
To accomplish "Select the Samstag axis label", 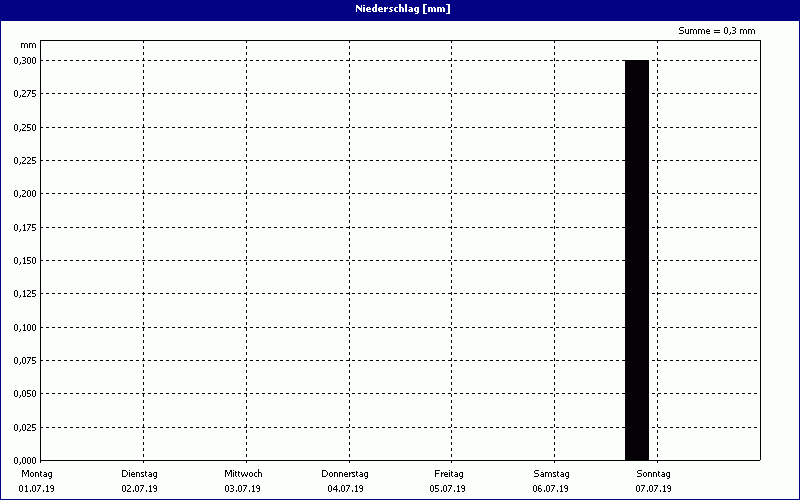I will (551, 473).
